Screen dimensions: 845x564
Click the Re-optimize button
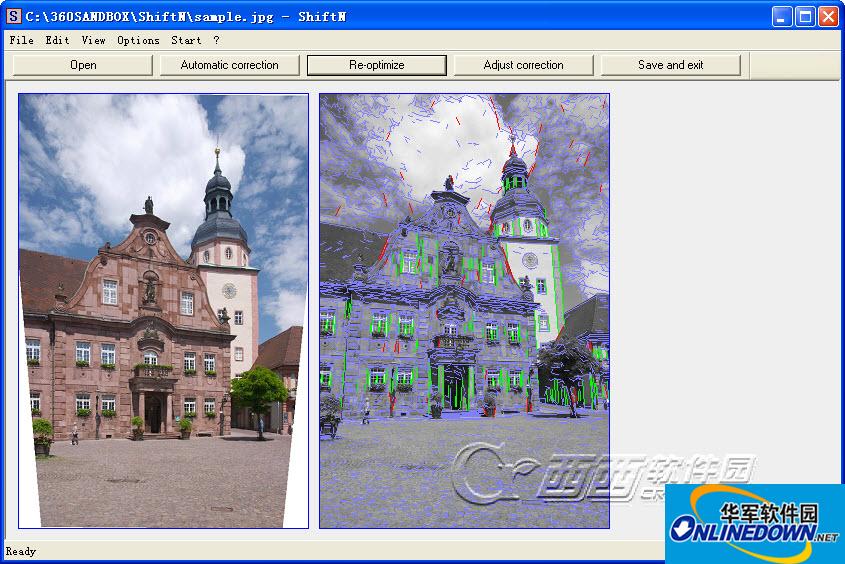[377, 65]
